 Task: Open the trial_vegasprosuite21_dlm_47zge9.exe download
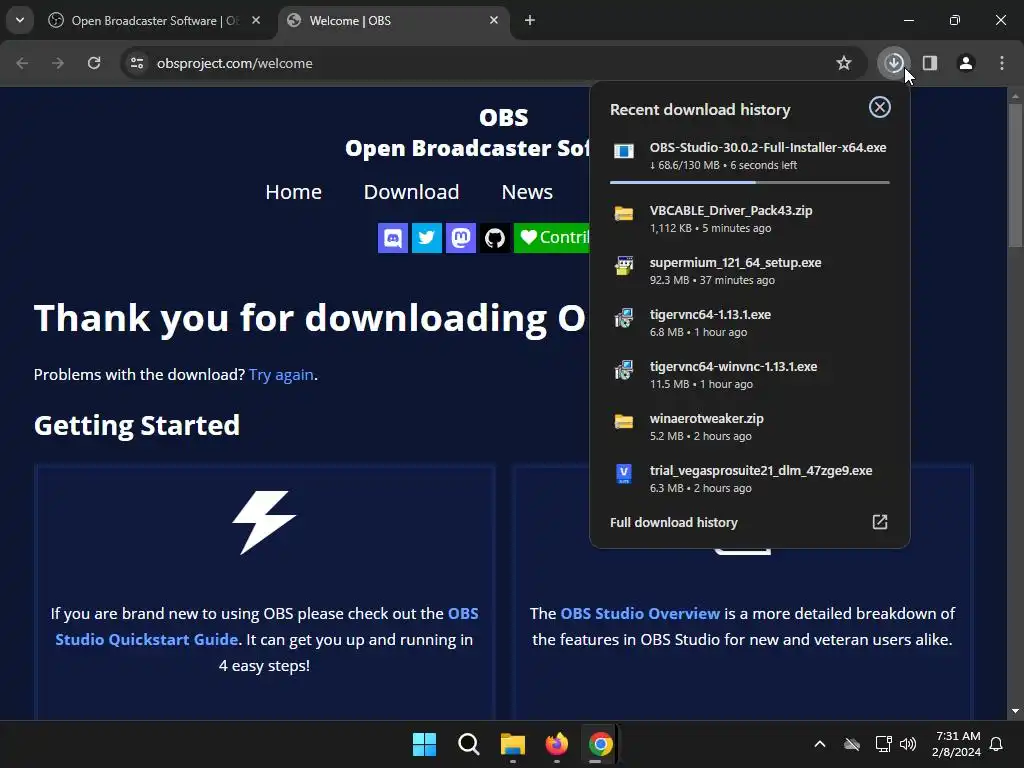[x=750, y=479]
